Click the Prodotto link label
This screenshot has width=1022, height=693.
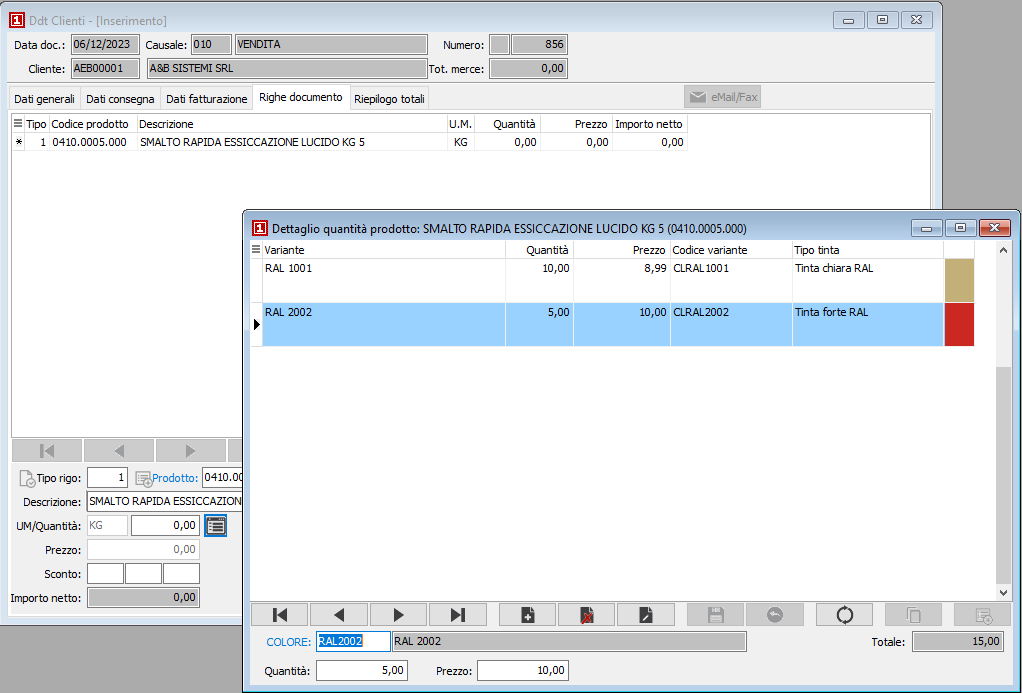(175, 478)
